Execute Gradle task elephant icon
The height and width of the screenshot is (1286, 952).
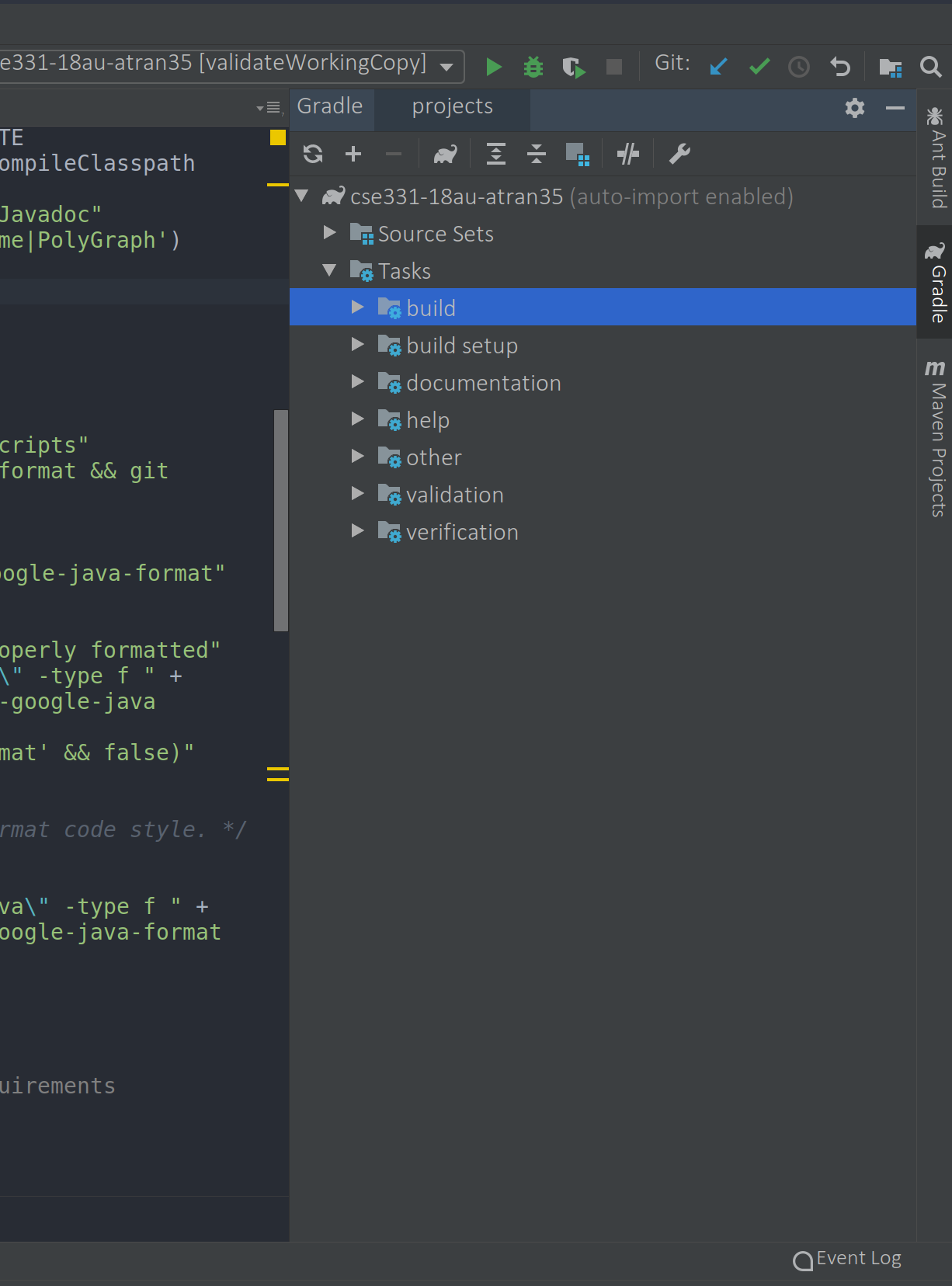[445, 155]
